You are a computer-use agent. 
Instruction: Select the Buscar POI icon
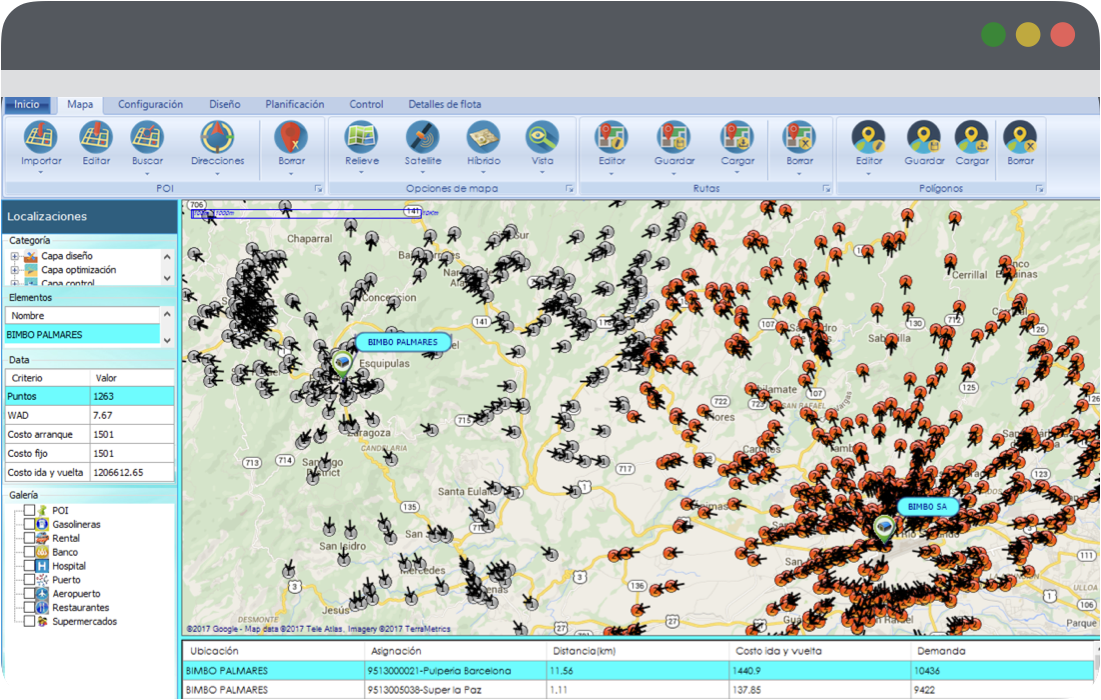(x=147, y=138)
